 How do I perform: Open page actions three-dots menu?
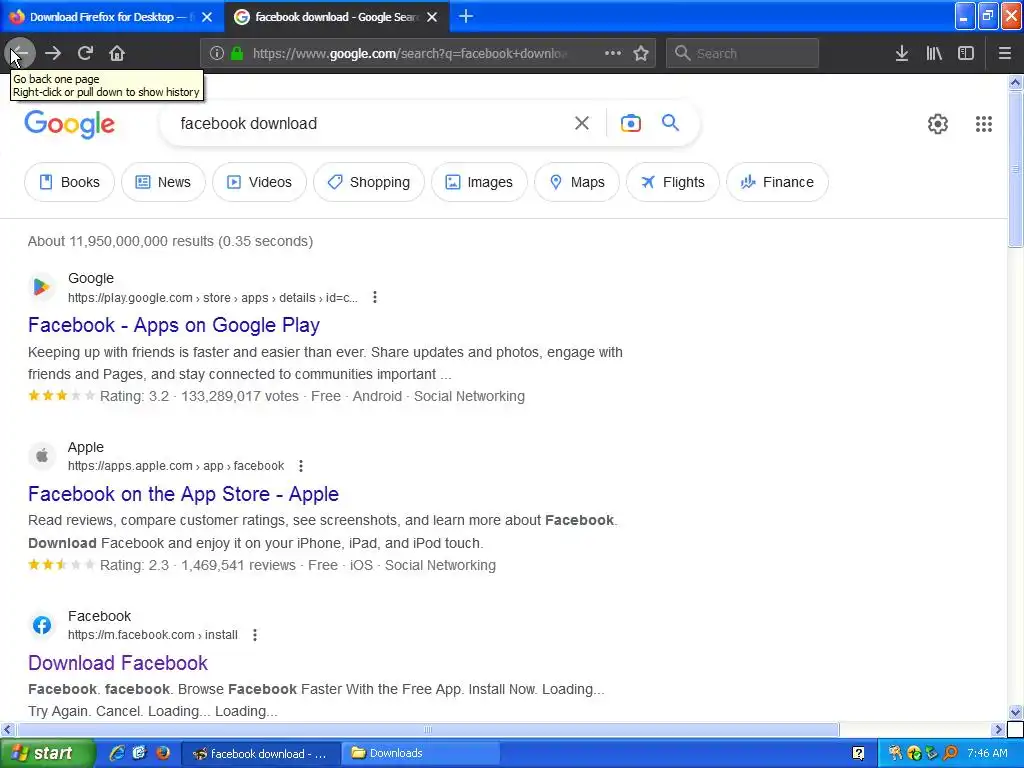pos(613,54)
